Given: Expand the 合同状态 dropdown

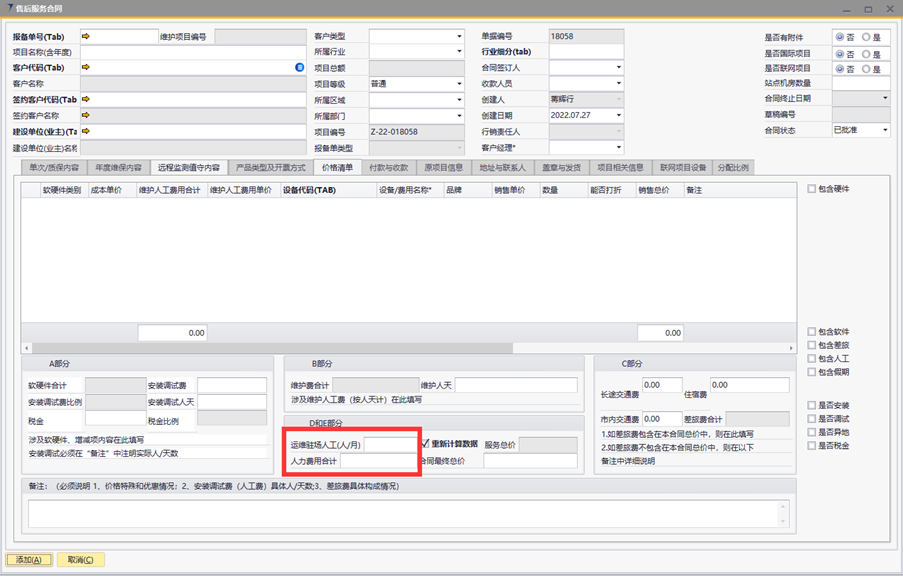Looking at the screenshot, I should point(885,130).
